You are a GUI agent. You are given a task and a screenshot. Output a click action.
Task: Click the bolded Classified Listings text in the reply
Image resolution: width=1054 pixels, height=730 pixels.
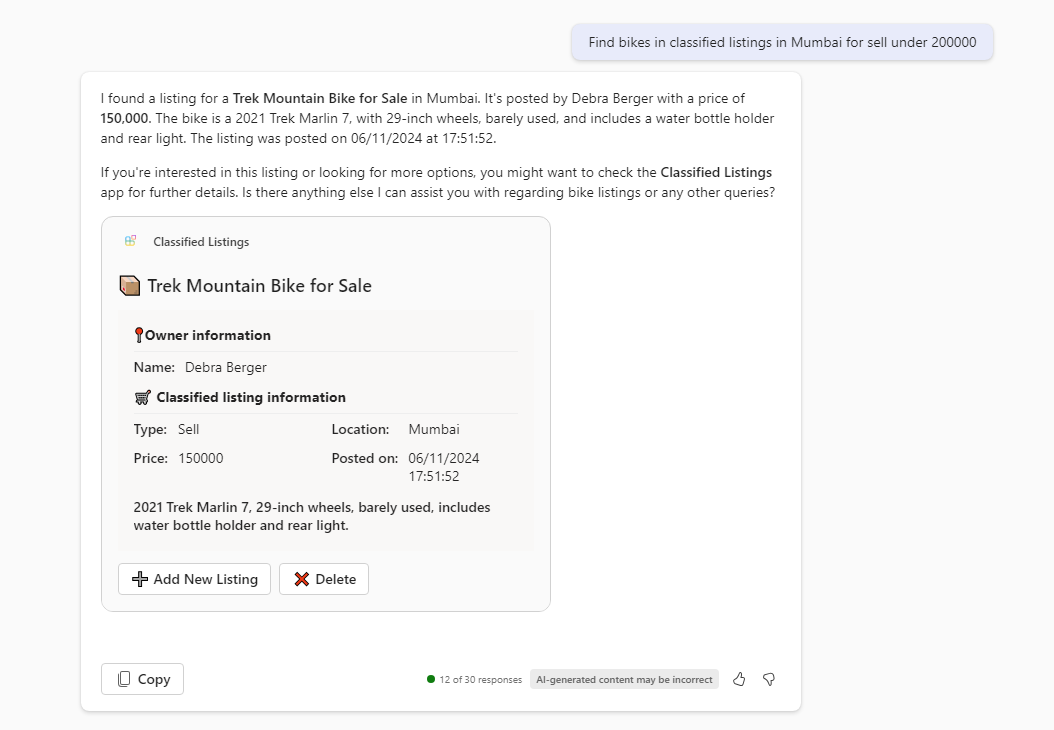tap(716, 172)
